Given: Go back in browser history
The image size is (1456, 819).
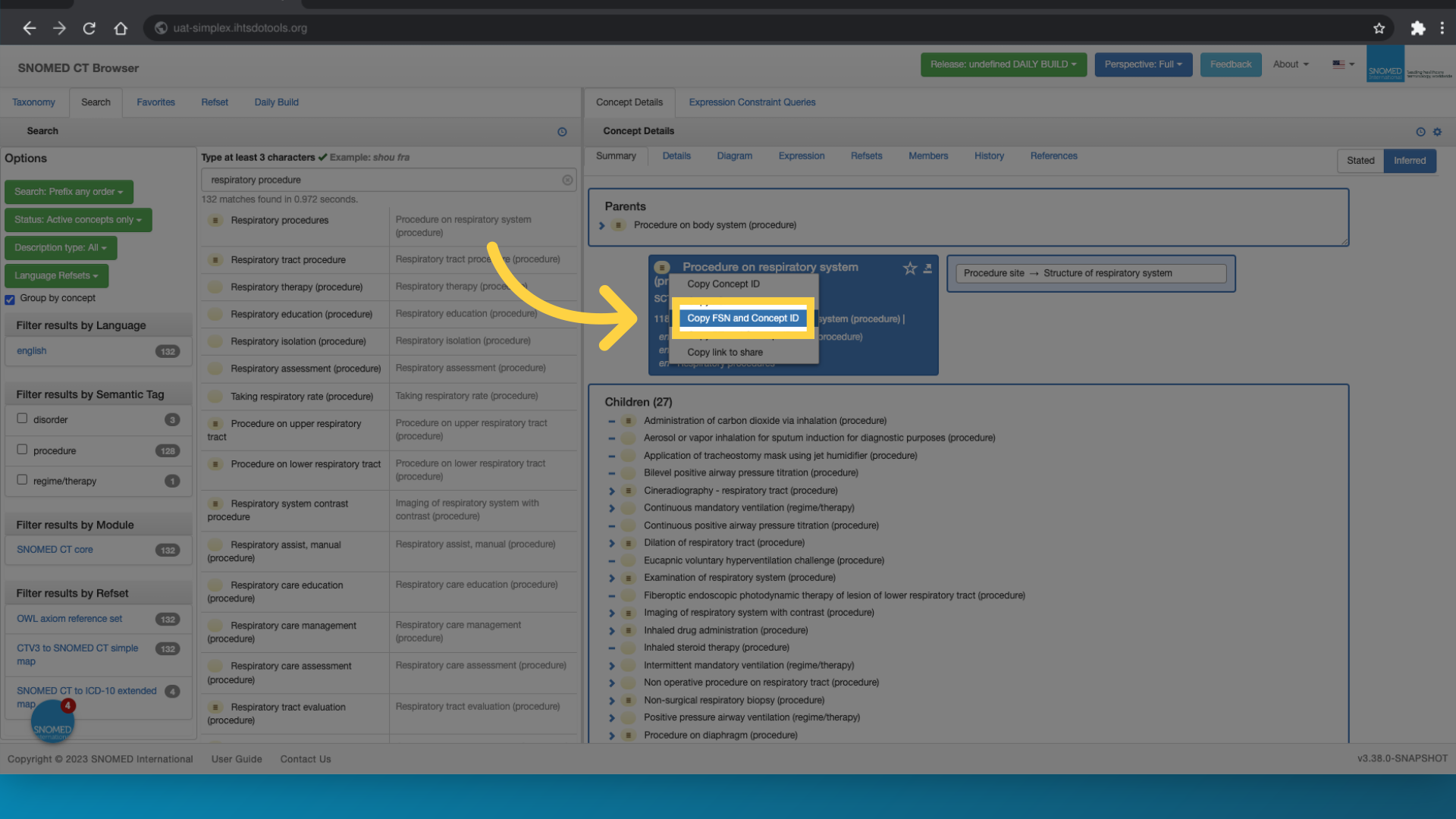Looking at the screenshot, I should click(29, 28).
